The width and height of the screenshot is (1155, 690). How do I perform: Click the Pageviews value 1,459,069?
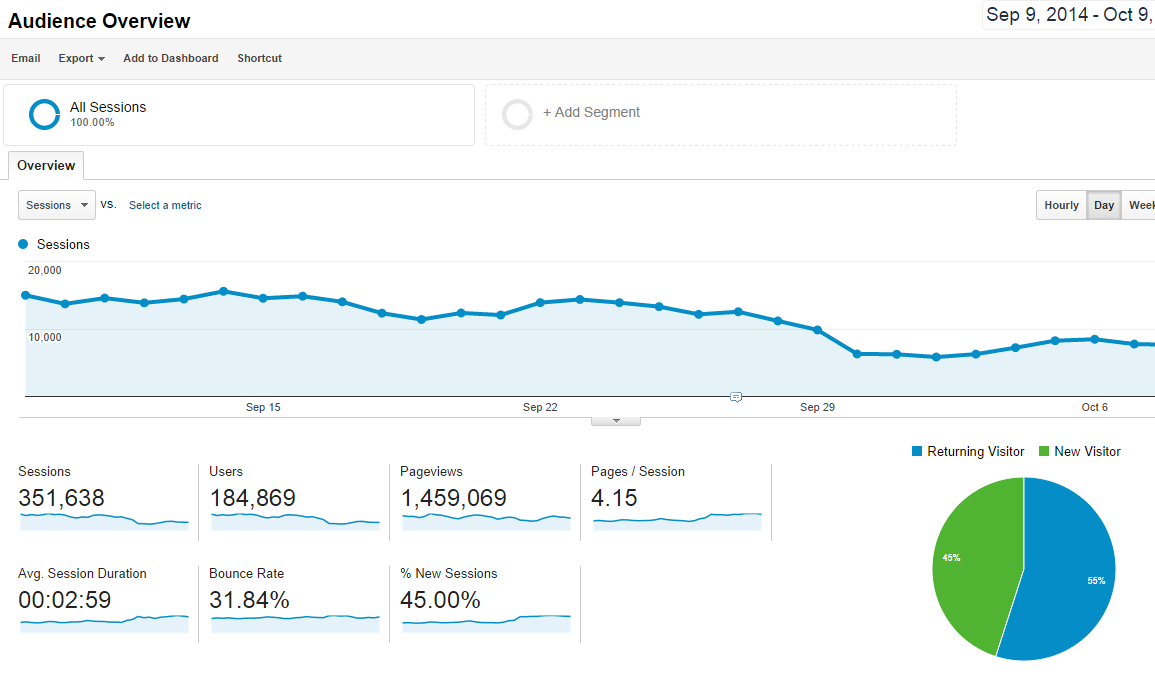click(x=454, y=498)
